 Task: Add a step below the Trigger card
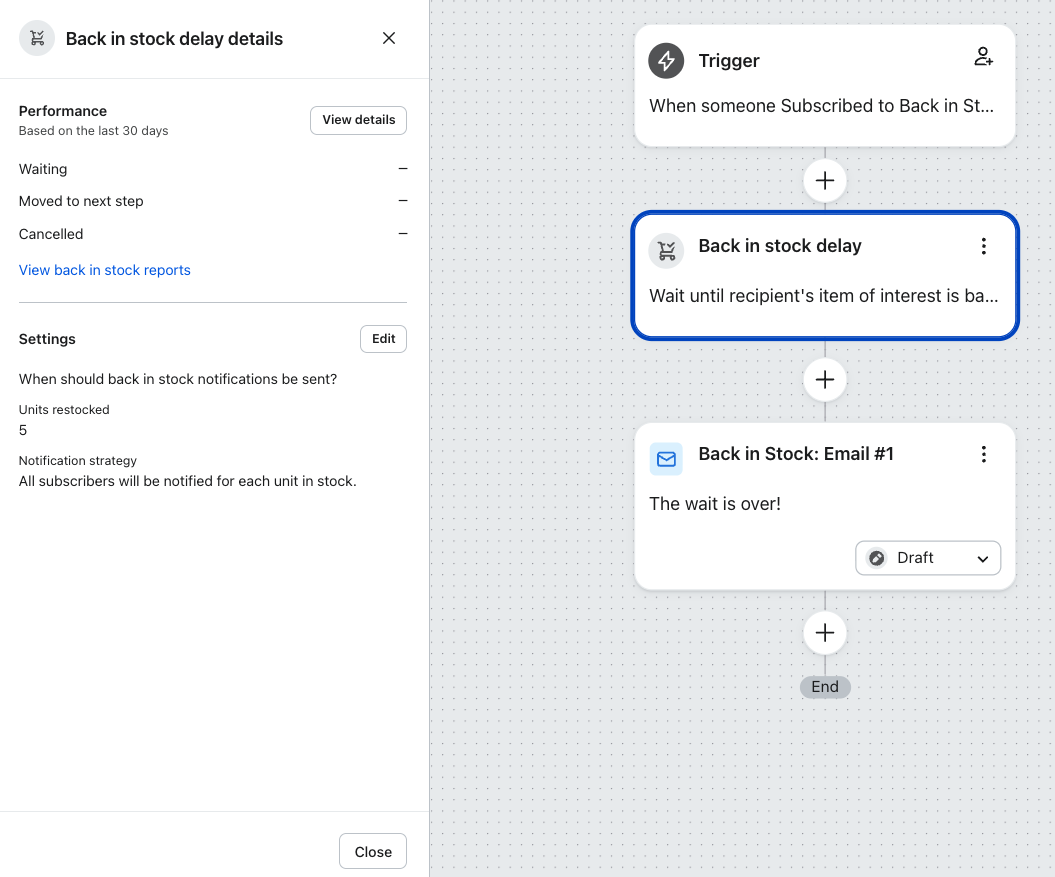coord(825,181)
